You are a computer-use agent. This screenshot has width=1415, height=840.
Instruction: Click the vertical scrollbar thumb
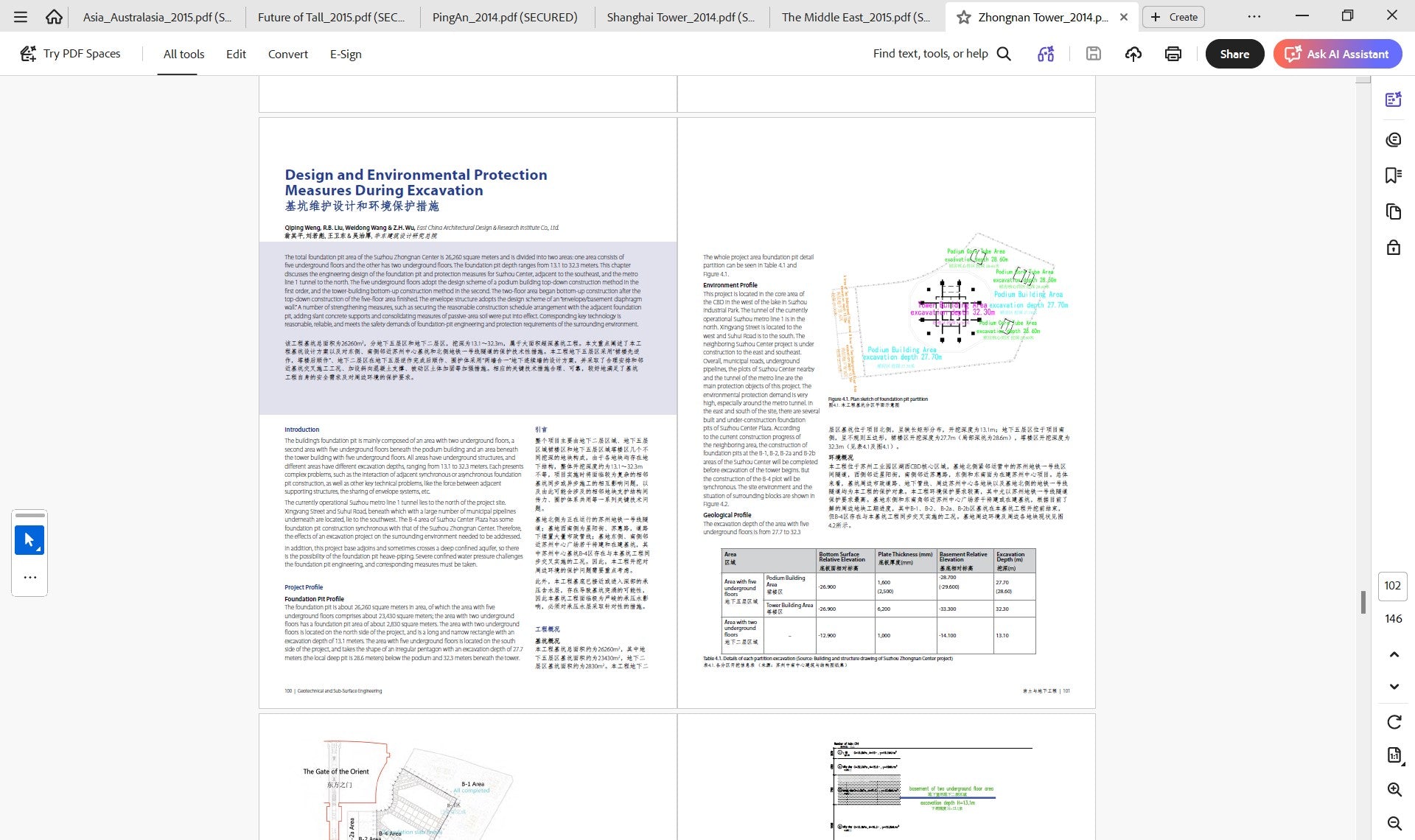1363,602
